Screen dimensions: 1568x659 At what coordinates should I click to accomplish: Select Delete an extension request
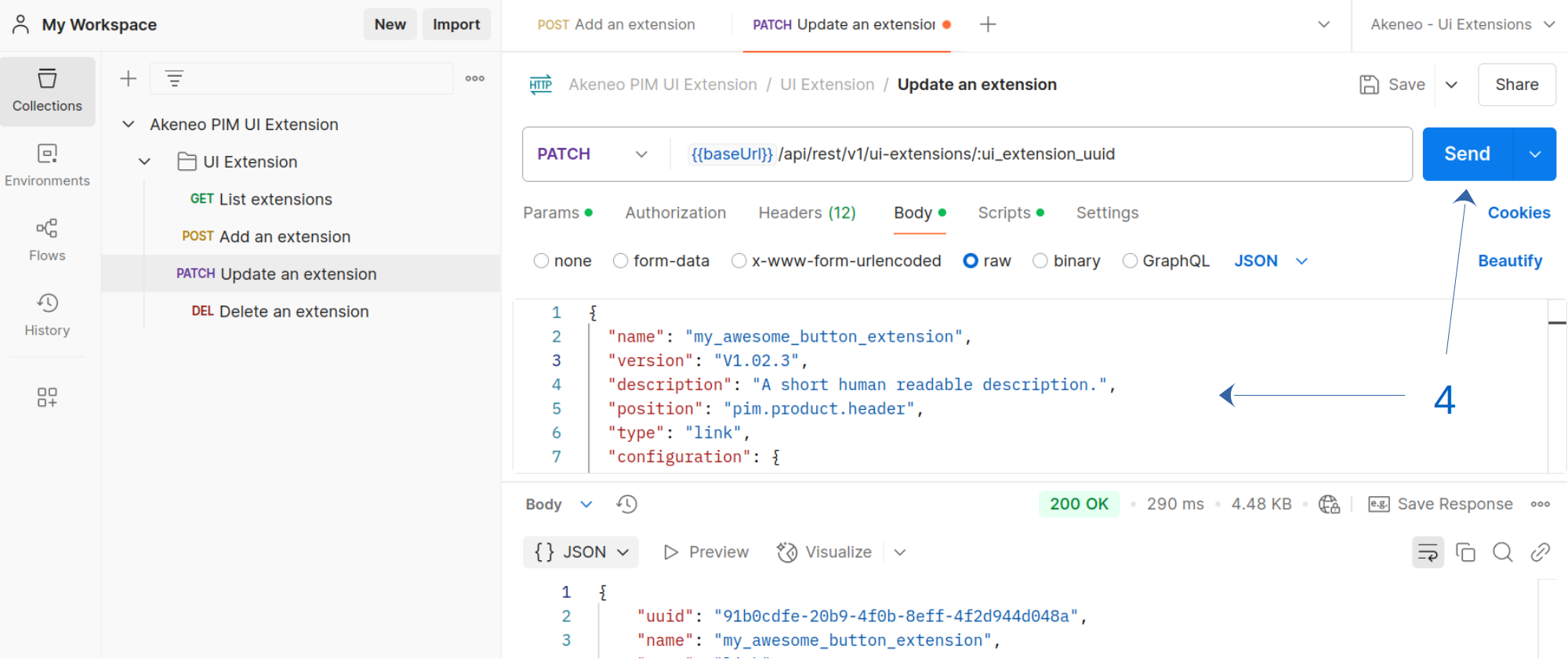[293, 312]
